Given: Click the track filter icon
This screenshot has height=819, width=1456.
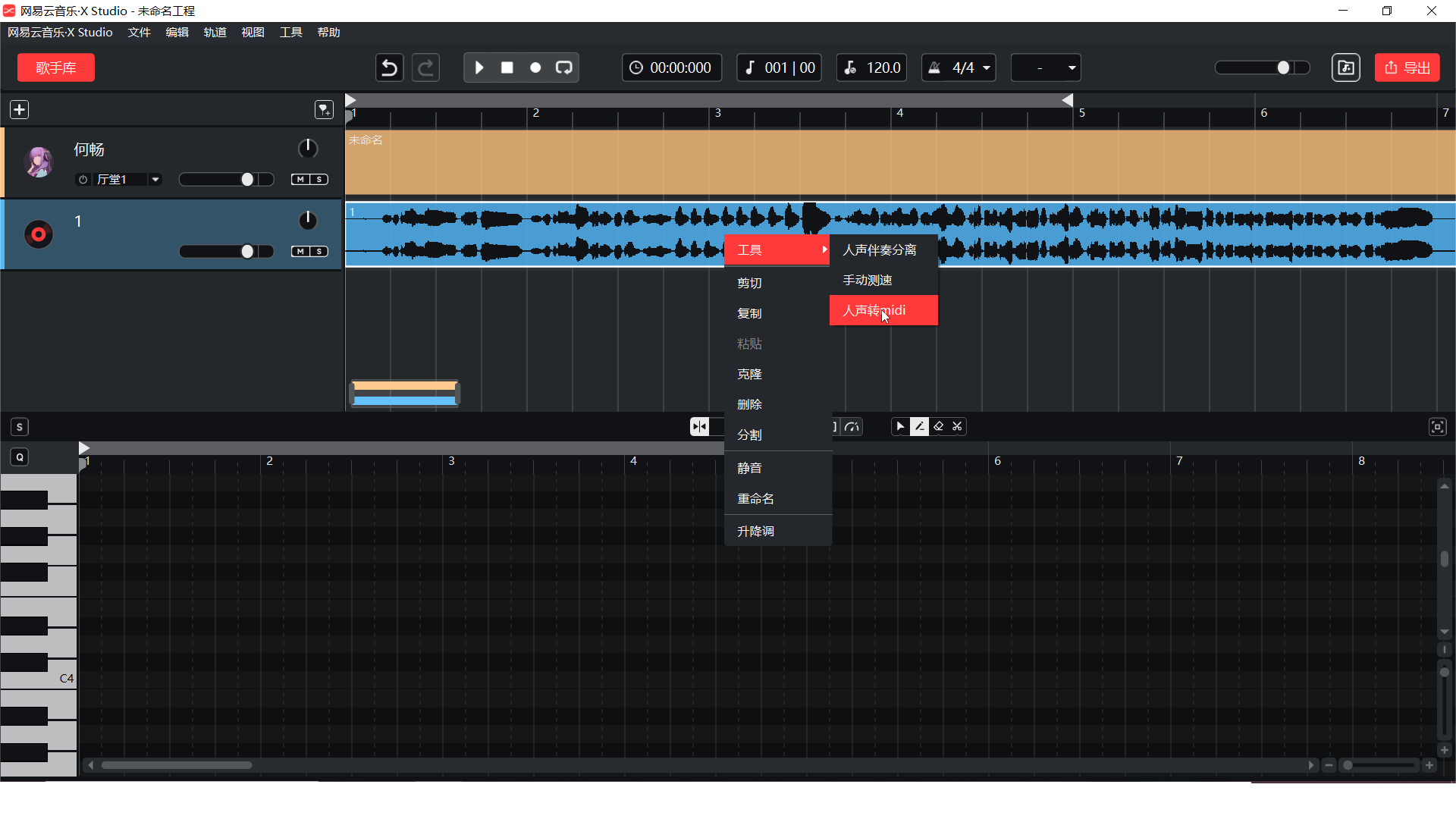Looking at the screenshot, I should (324, 110).
